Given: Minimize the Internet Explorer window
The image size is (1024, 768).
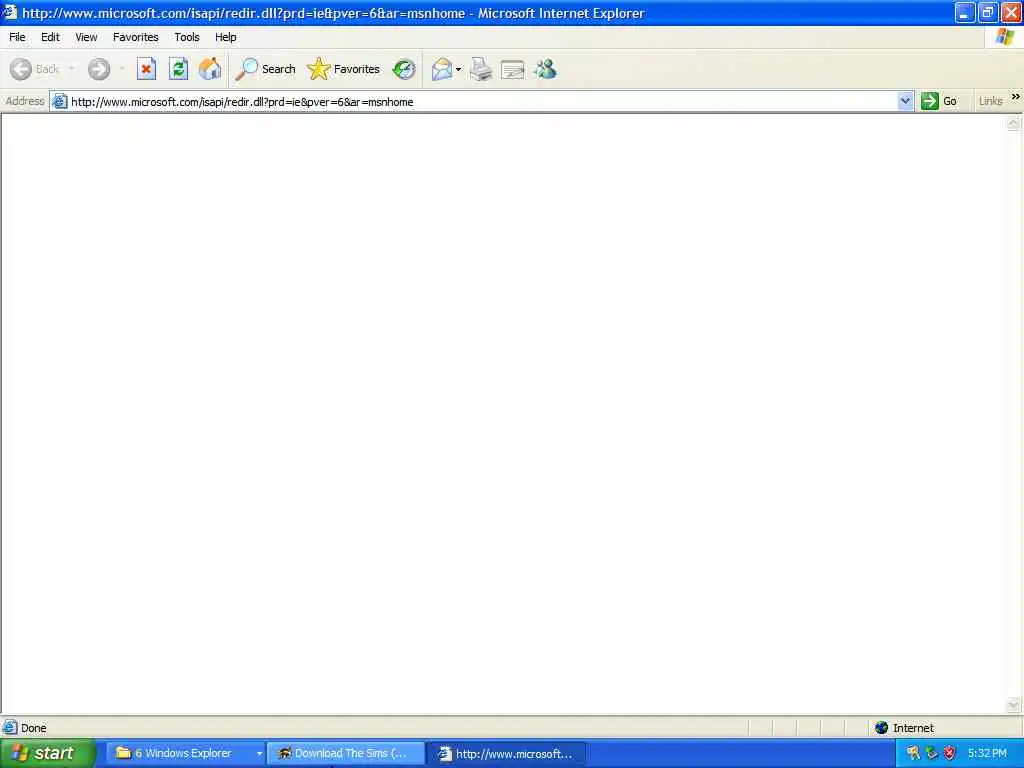Looking at the screenshot, I should coord(965,12).
